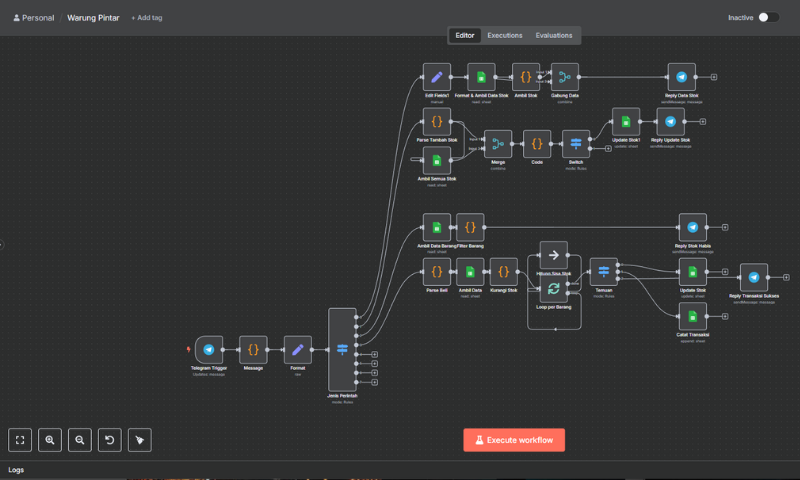The image size is (800, 480).
Task: Select the Ambil Data Barang node
Action: pos(437,228)
